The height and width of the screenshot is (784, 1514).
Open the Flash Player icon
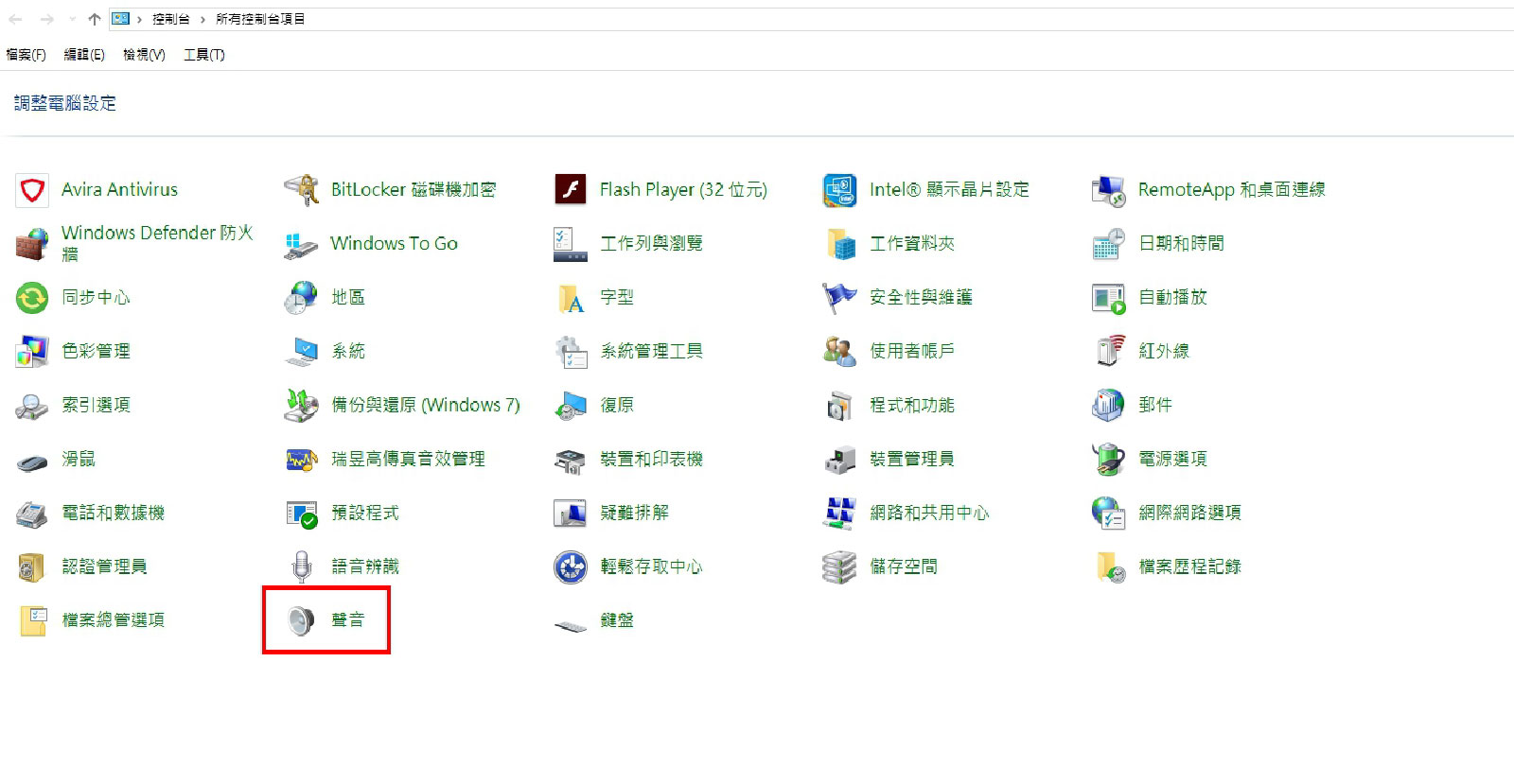tap(571, 190)
